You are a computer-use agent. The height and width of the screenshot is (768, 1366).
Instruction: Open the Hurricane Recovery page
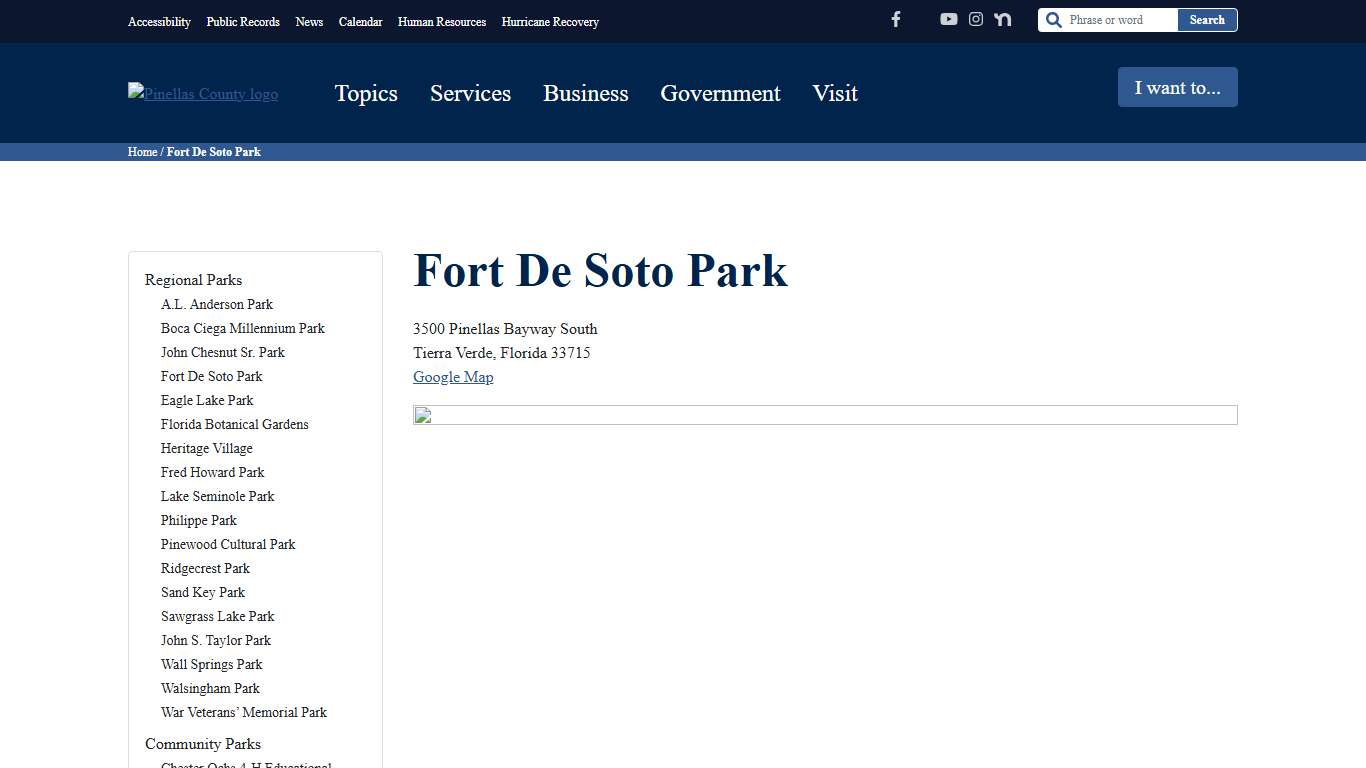coord(549,21)
